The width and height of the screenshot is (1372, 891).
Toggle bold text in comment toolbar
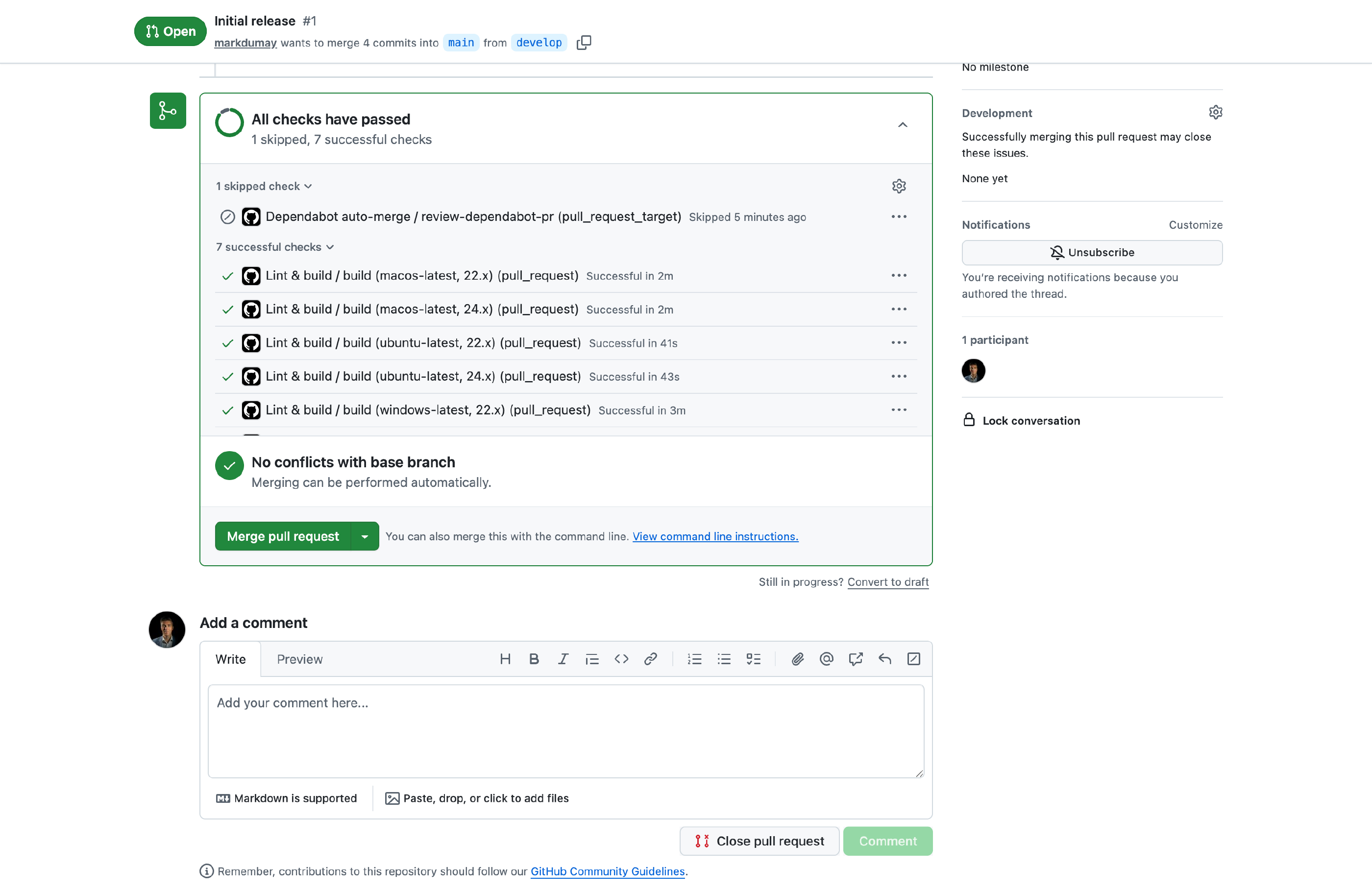point(534,659)
